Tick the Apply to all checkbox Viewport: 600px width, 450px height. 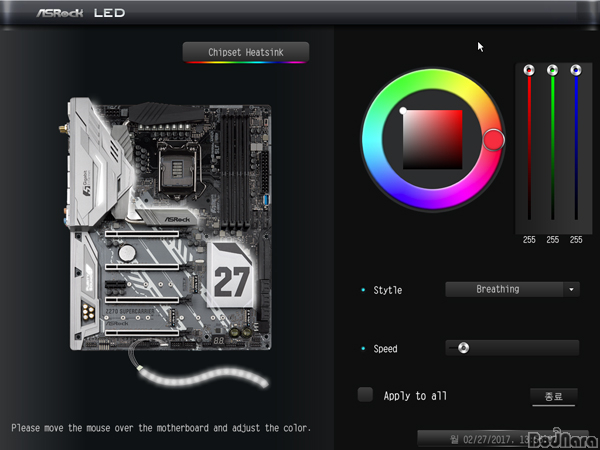coord(365,395)
